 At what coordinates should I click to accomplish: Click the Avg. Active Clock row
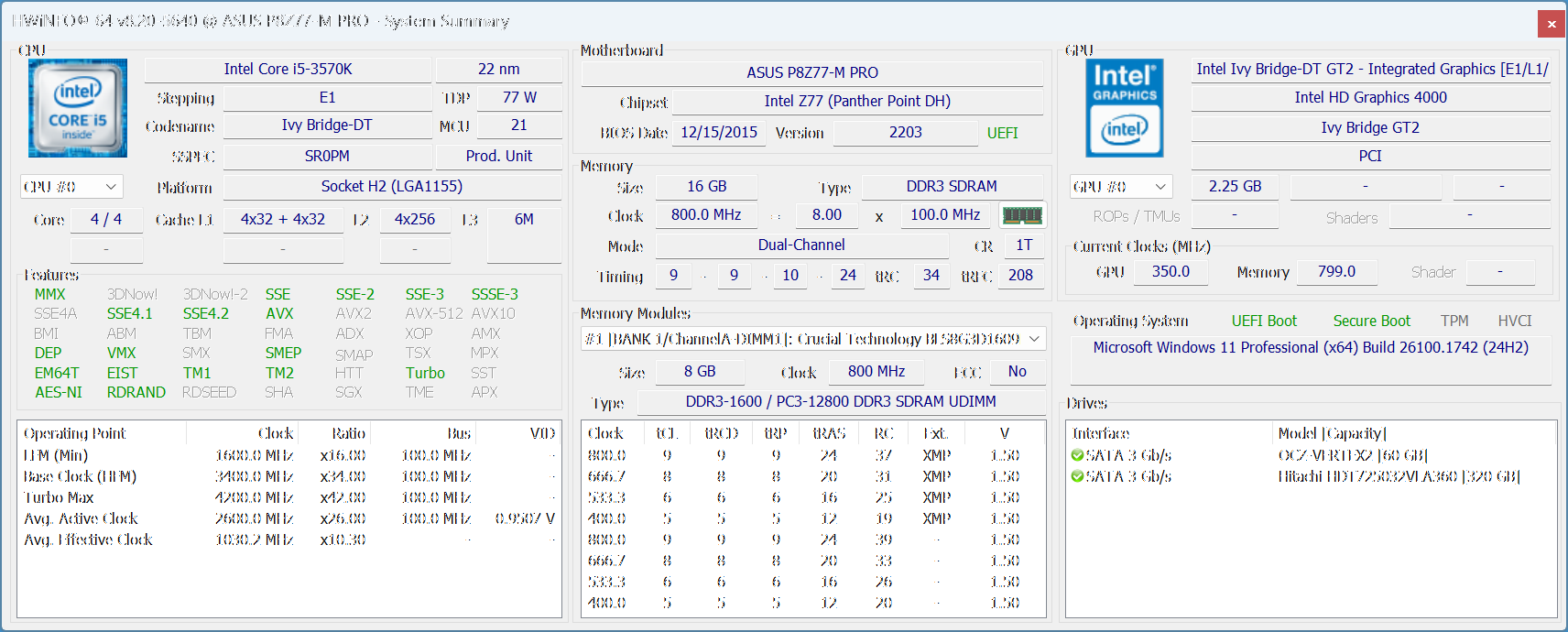pyautogui.click(x=289, y=518)
